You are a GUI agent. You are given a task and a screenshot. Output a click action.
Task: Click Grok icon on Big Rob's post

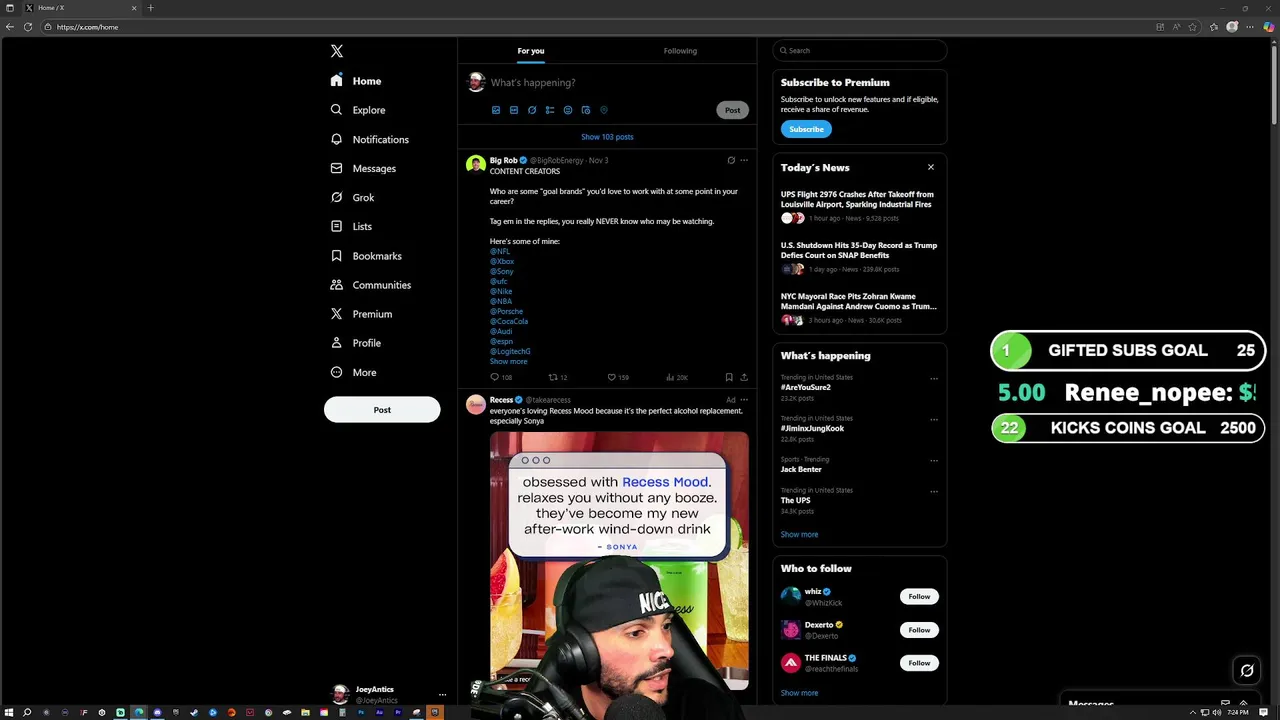click(x=731, y=160)
